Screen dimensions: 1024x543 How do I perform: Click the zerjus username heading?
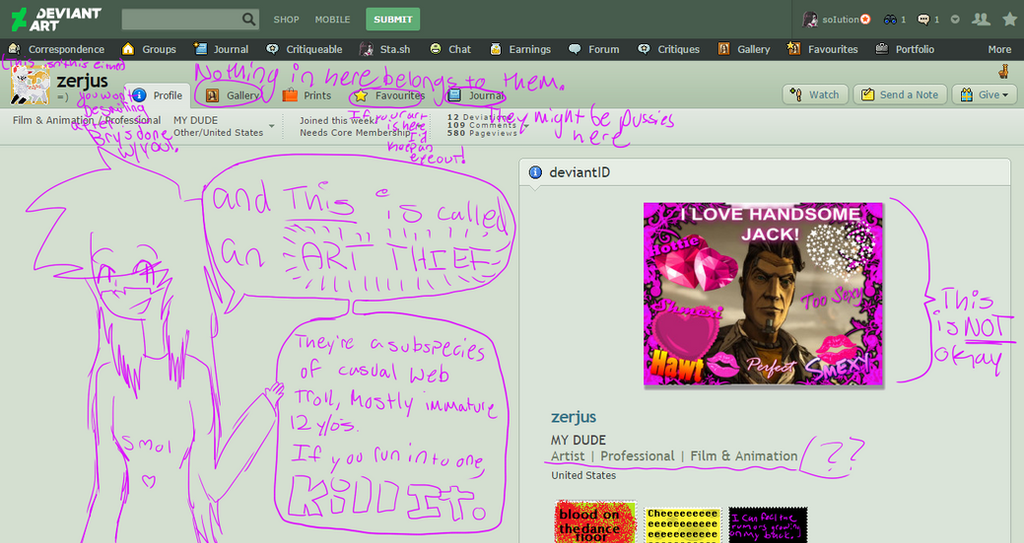(82, 82)
